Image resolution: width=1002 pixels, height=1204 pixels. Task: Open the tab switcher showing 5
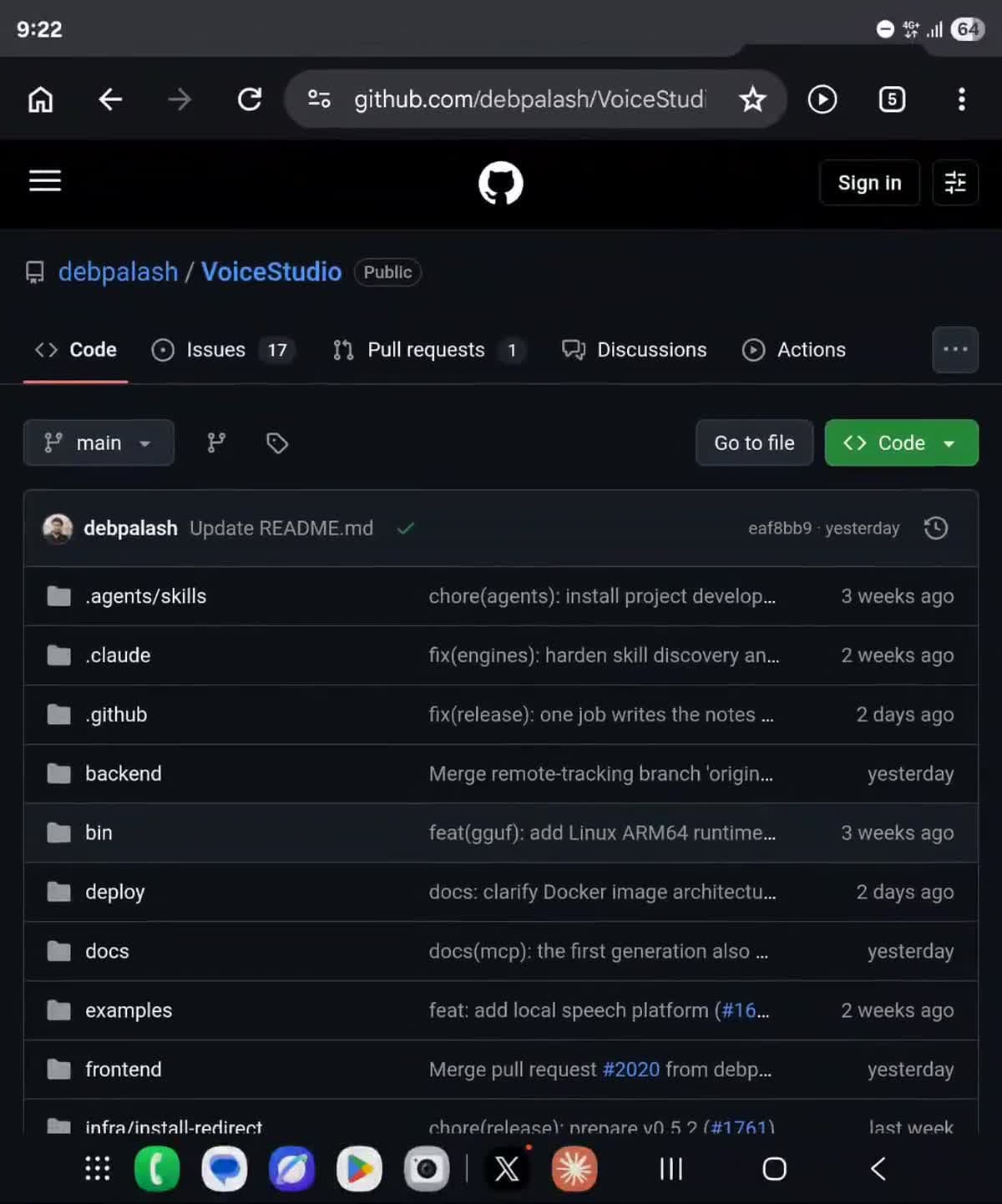pos(892,99)
